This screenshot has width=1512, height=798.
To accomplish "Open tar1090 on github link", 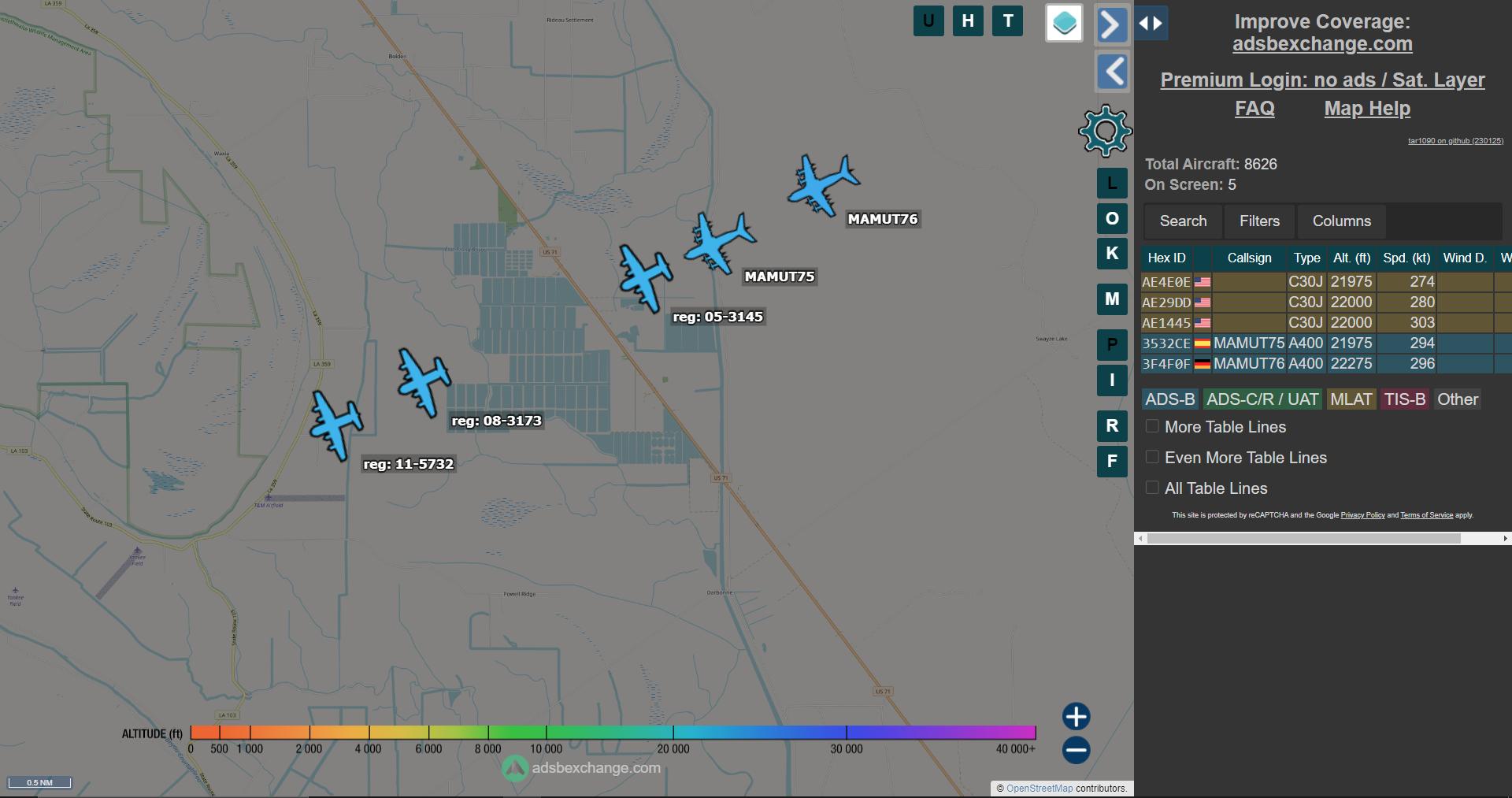I will pyautogui.click(x=1455, y=141).
